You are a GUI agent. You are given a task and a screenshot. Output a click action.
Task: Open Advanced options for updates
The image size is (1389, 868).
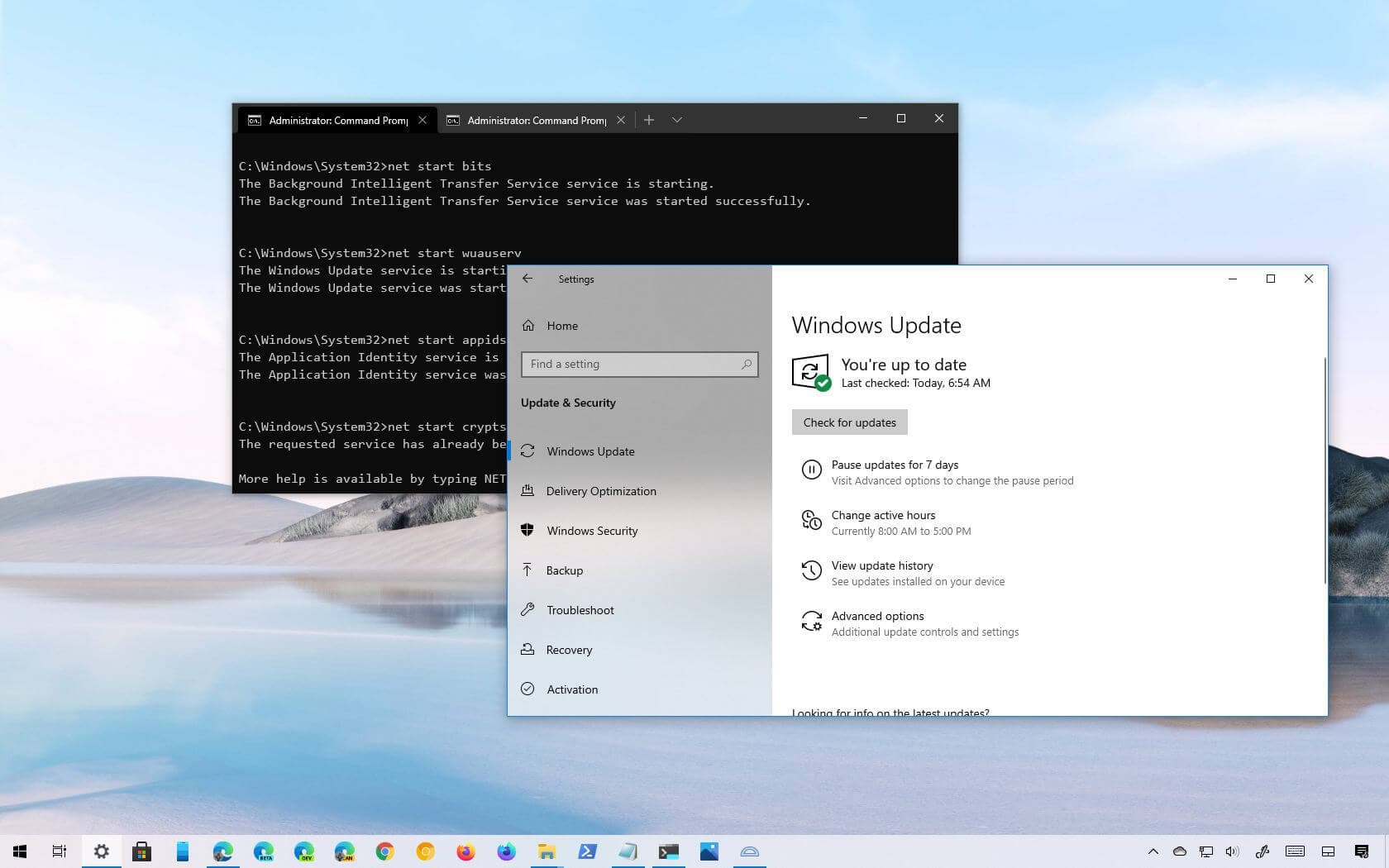(877, 616)
